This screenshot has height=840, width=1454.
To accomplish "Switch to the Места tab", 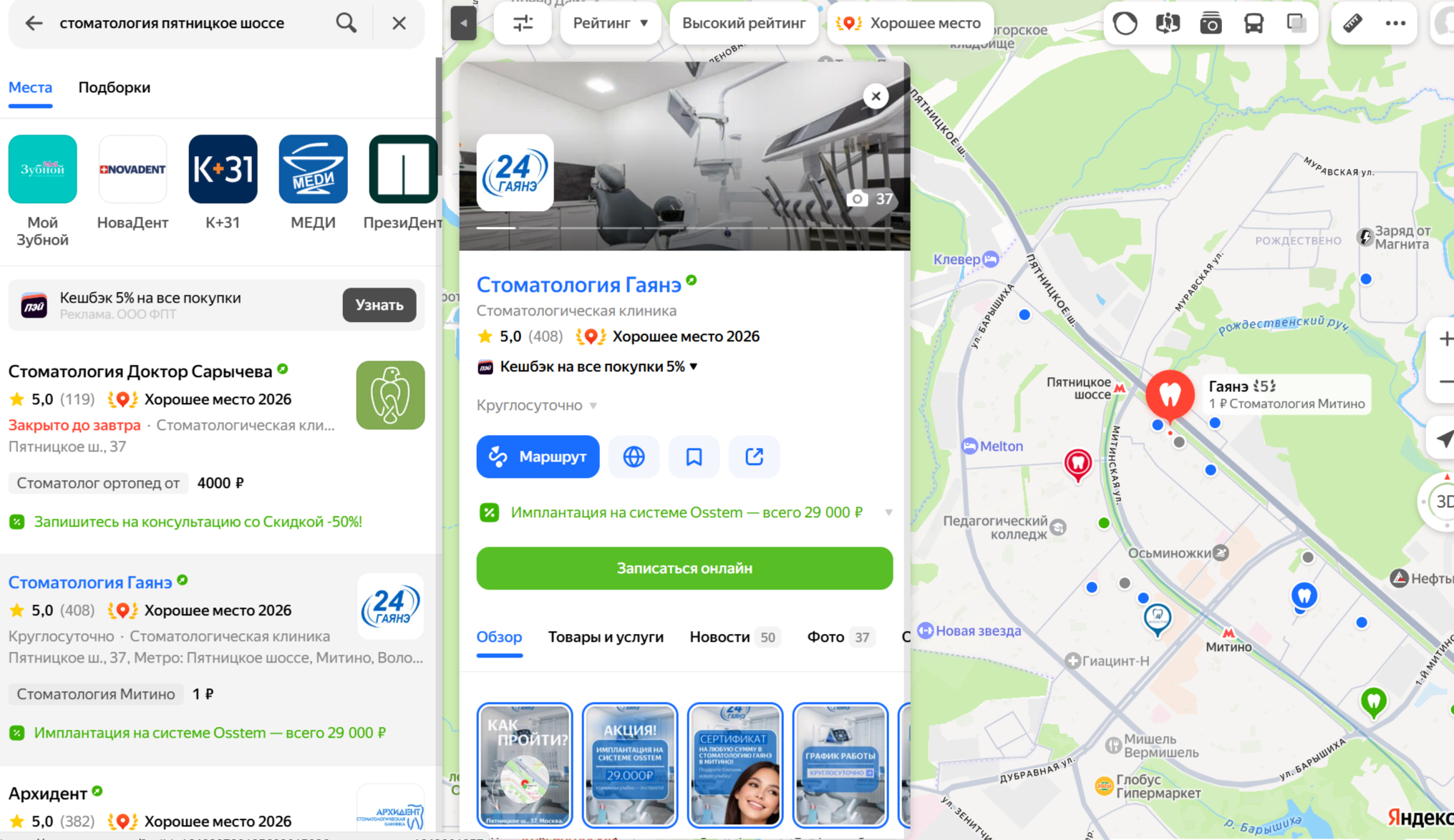I will tap(30, 87).
